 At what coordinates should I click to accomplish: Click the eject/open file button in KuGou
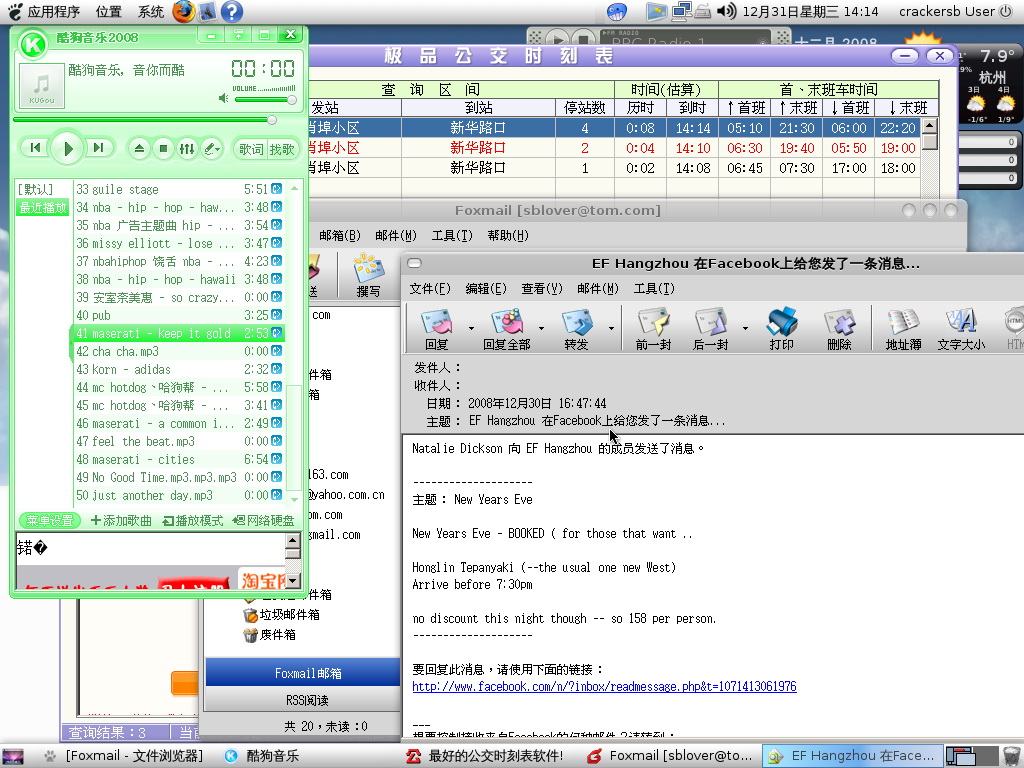139,149
